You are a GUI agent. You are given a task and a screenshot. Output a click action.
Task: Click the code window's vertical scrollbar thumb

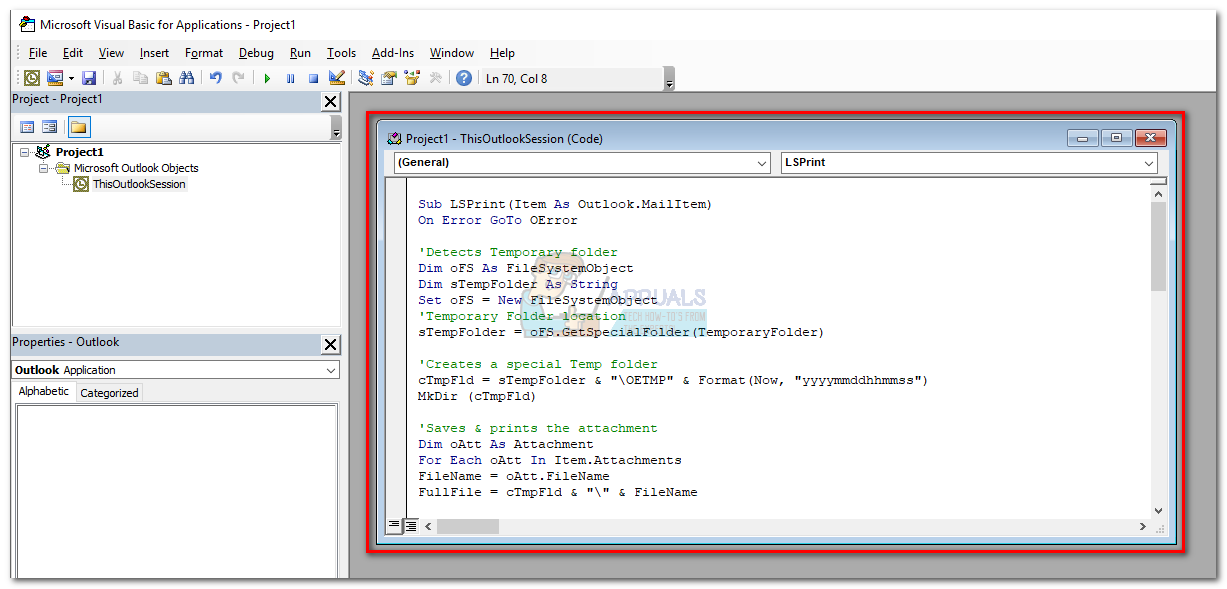1158,245
